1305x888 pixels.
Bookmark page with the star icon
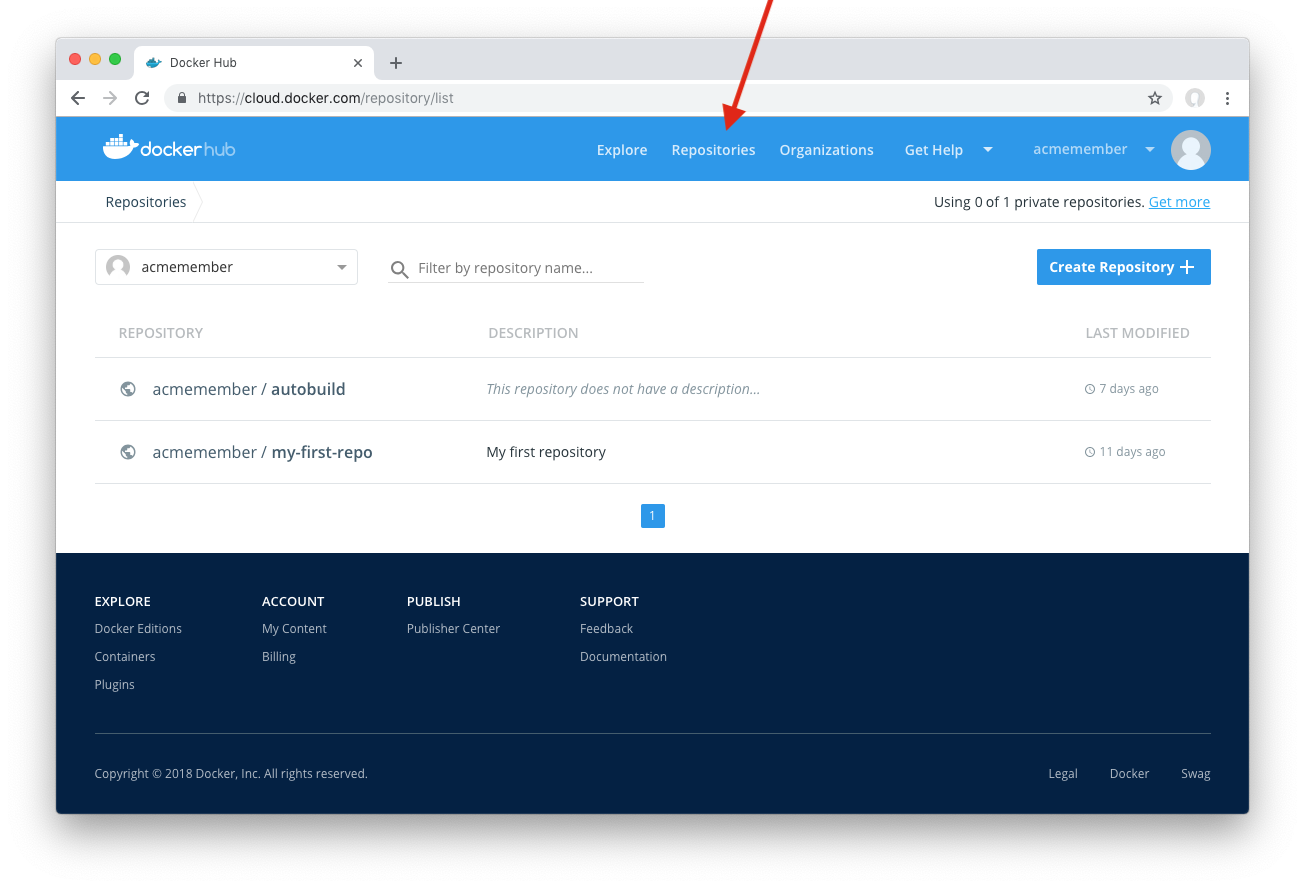pyautogui.click(x=1155, y=98)
